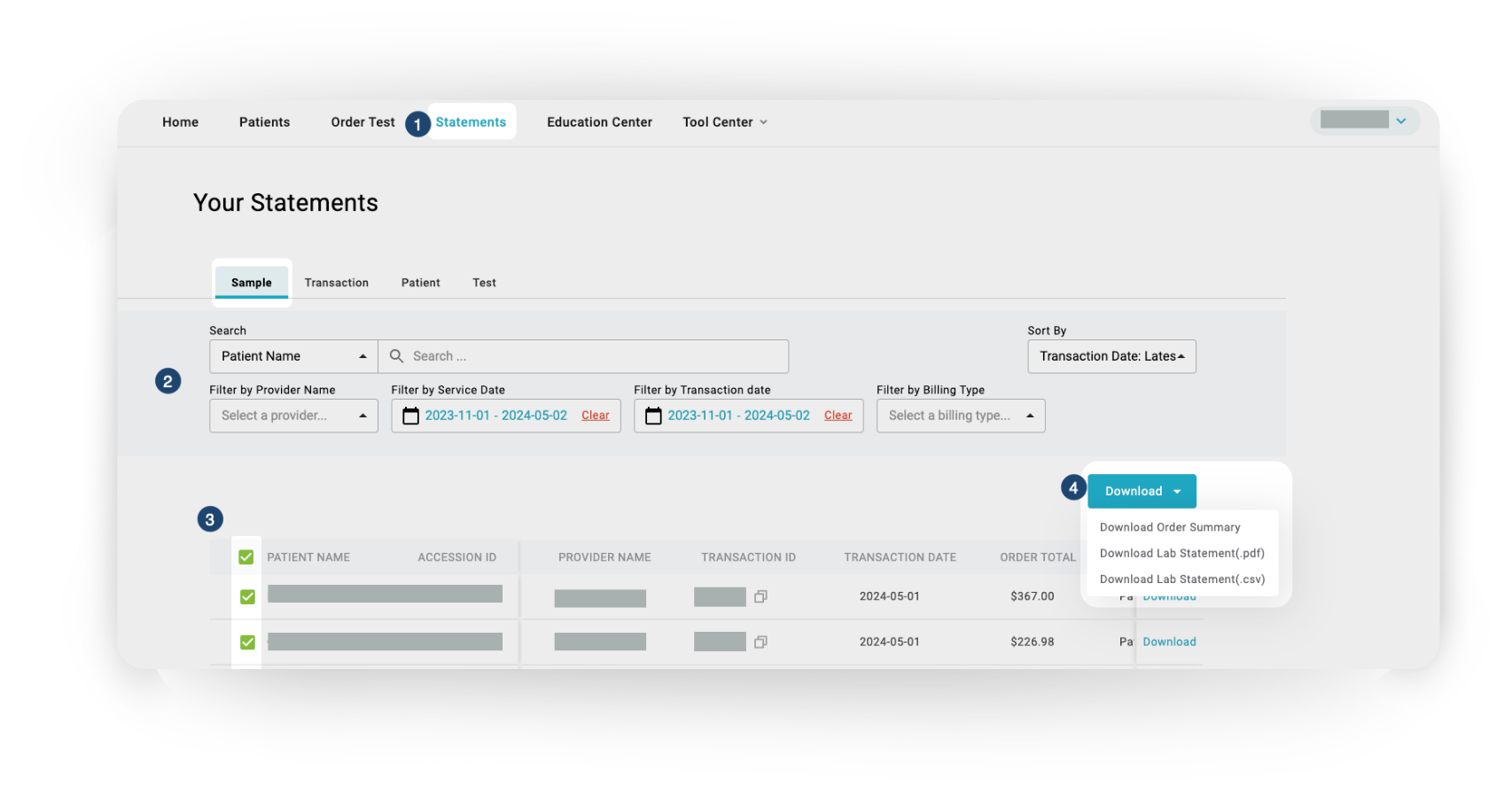The height and width of the screenshot is (786, 1512).
Task: Click the Service Date calendar icon
Action: (410, 416)
